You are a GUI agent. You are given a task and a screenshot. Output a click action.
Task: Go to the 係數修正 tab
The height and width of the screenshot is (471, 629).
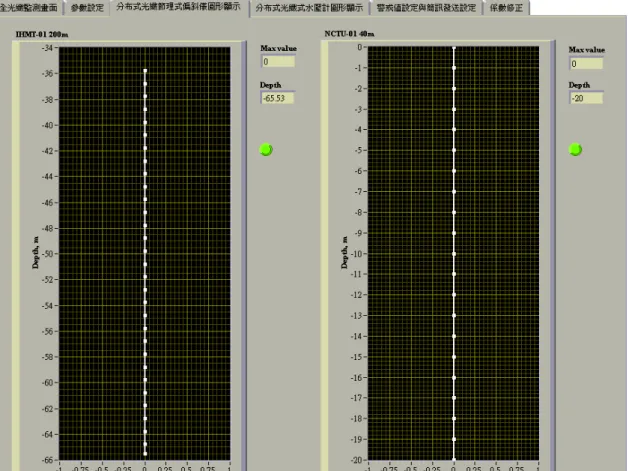[506, 8]
